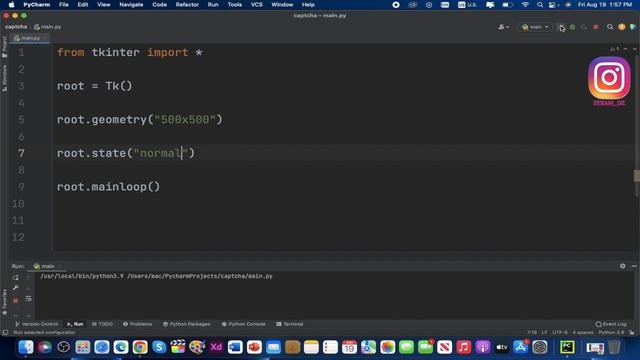Screen dimensions: 640x360
Task: Toggle the Structure tool window stripe
Action: [x=4, y=78]
